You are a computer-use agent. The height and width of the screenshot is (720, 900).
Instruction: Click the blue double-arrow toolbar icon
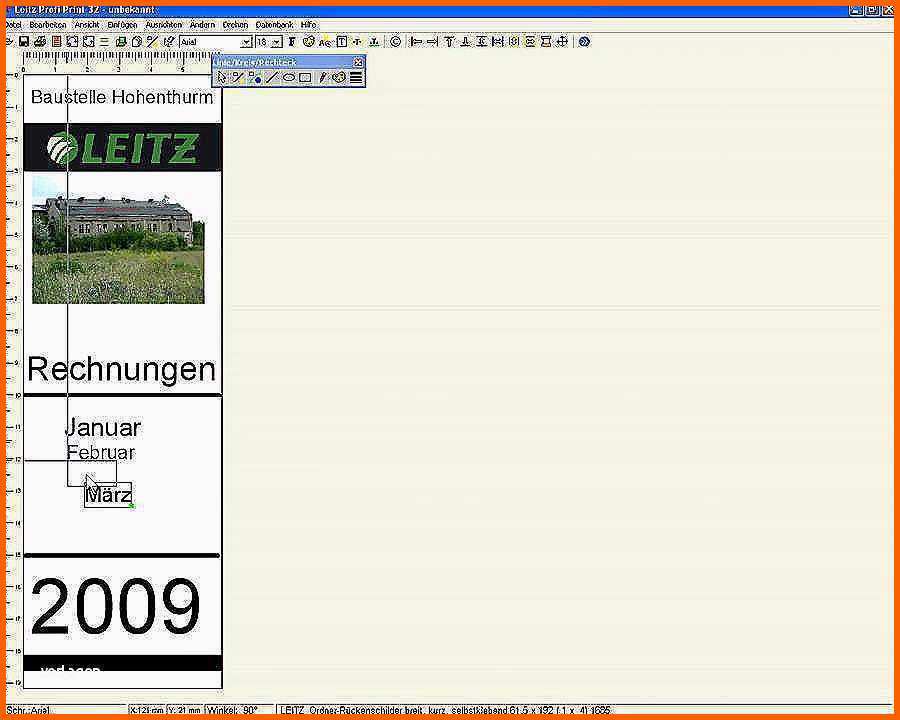584,41
